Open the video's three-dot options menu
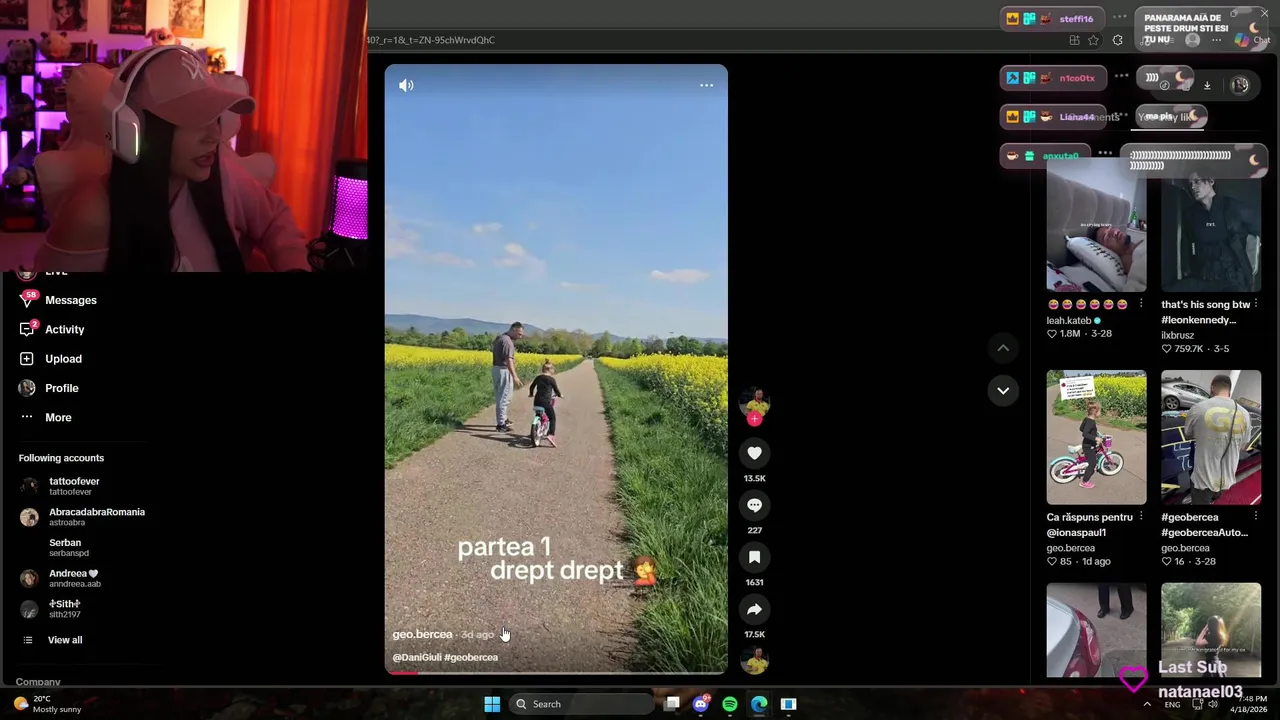 pos(706,85)
